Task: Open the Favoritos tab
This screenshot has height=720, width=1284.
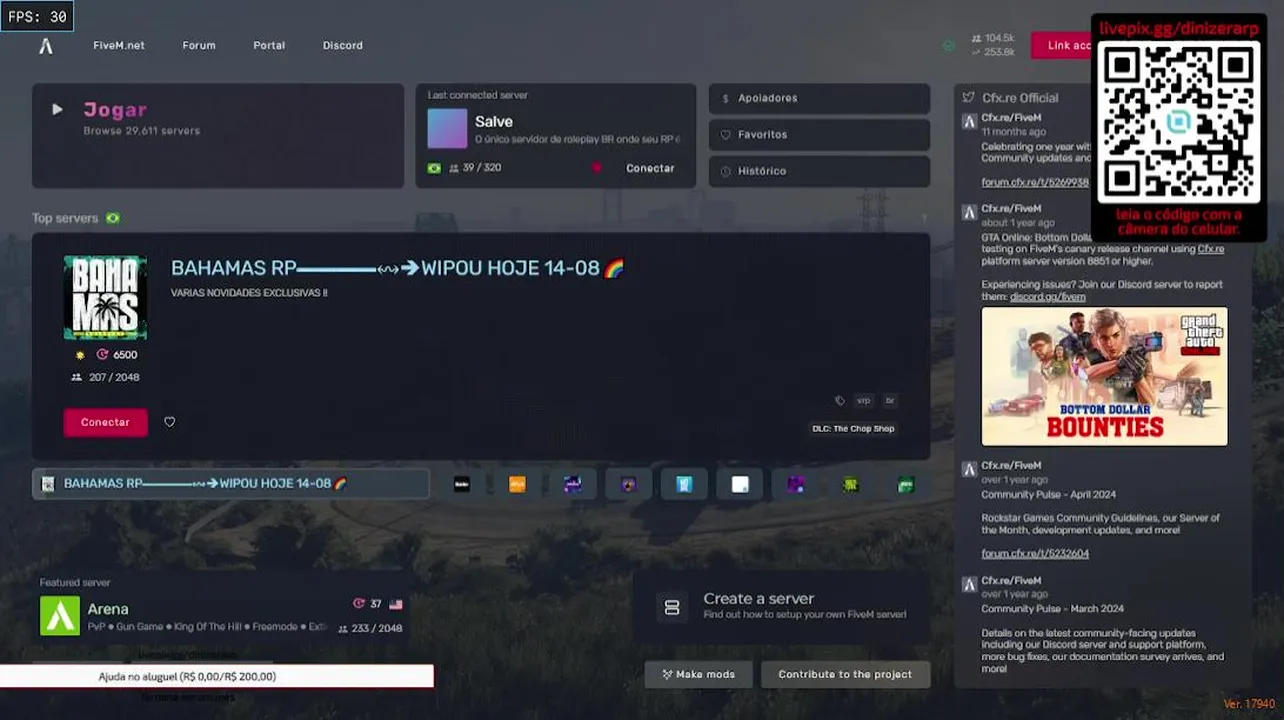Action: [819, 134]
